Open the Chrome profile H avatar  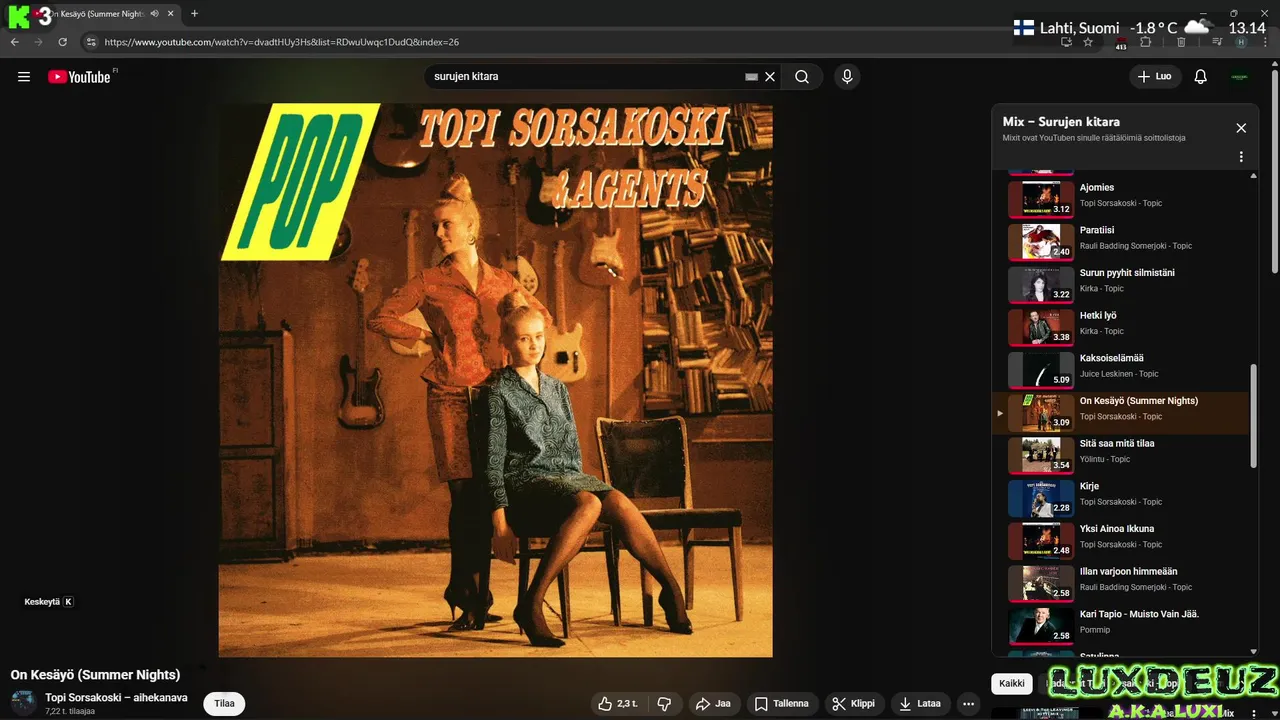point(1241,42)
